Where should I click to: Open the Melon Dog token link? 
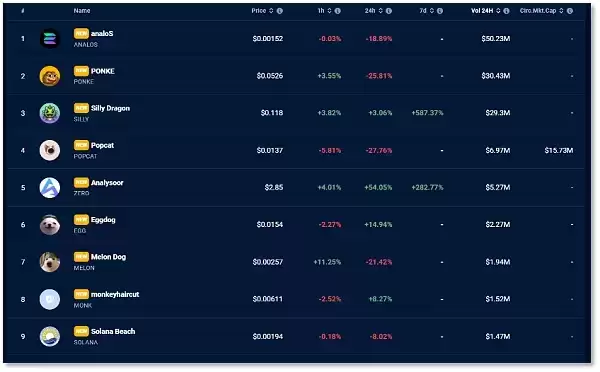[108, 257]
